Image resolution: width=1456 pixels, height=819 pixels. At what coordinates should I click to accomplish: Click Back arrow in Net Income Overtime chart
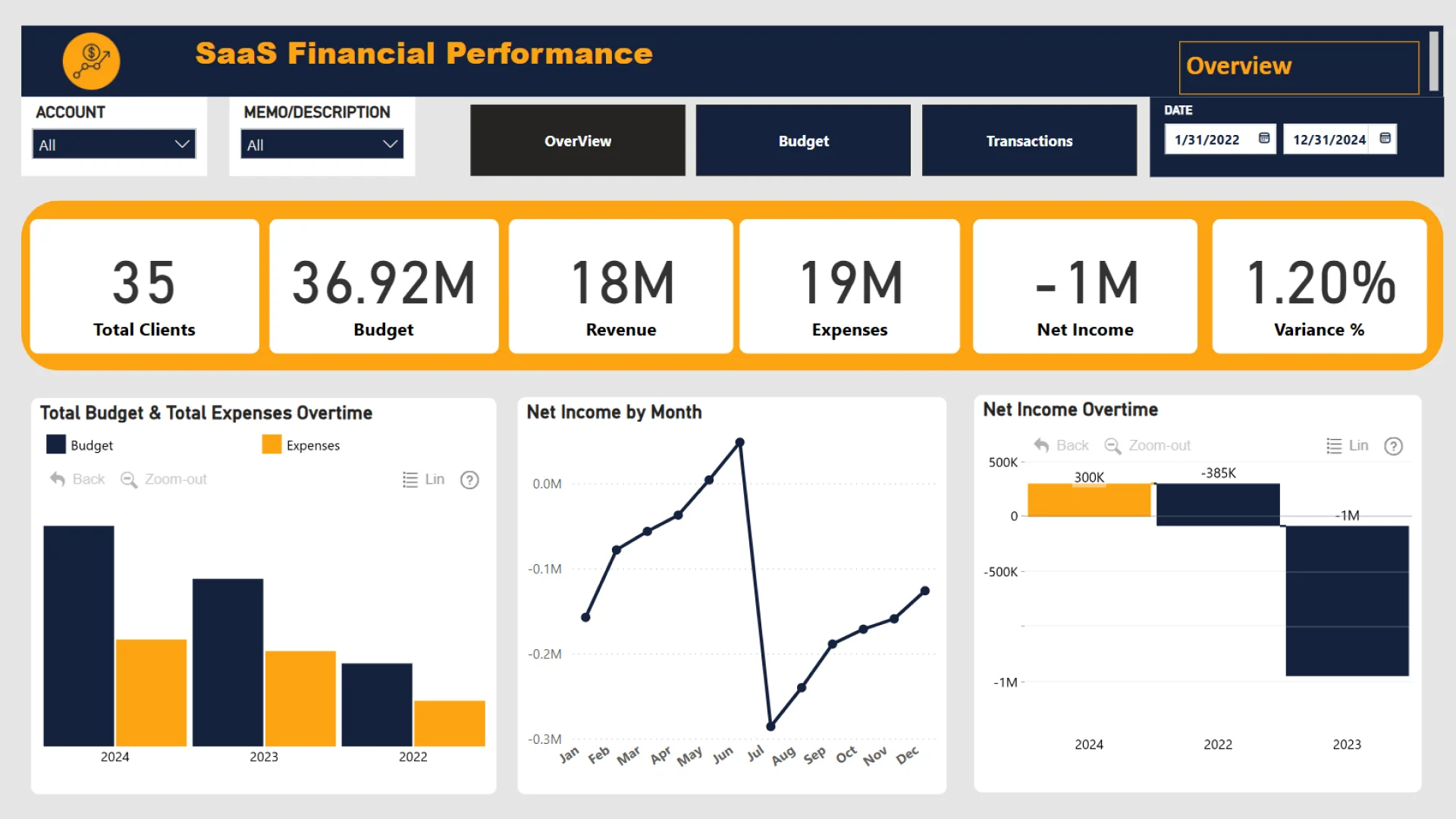point(1041,446)
